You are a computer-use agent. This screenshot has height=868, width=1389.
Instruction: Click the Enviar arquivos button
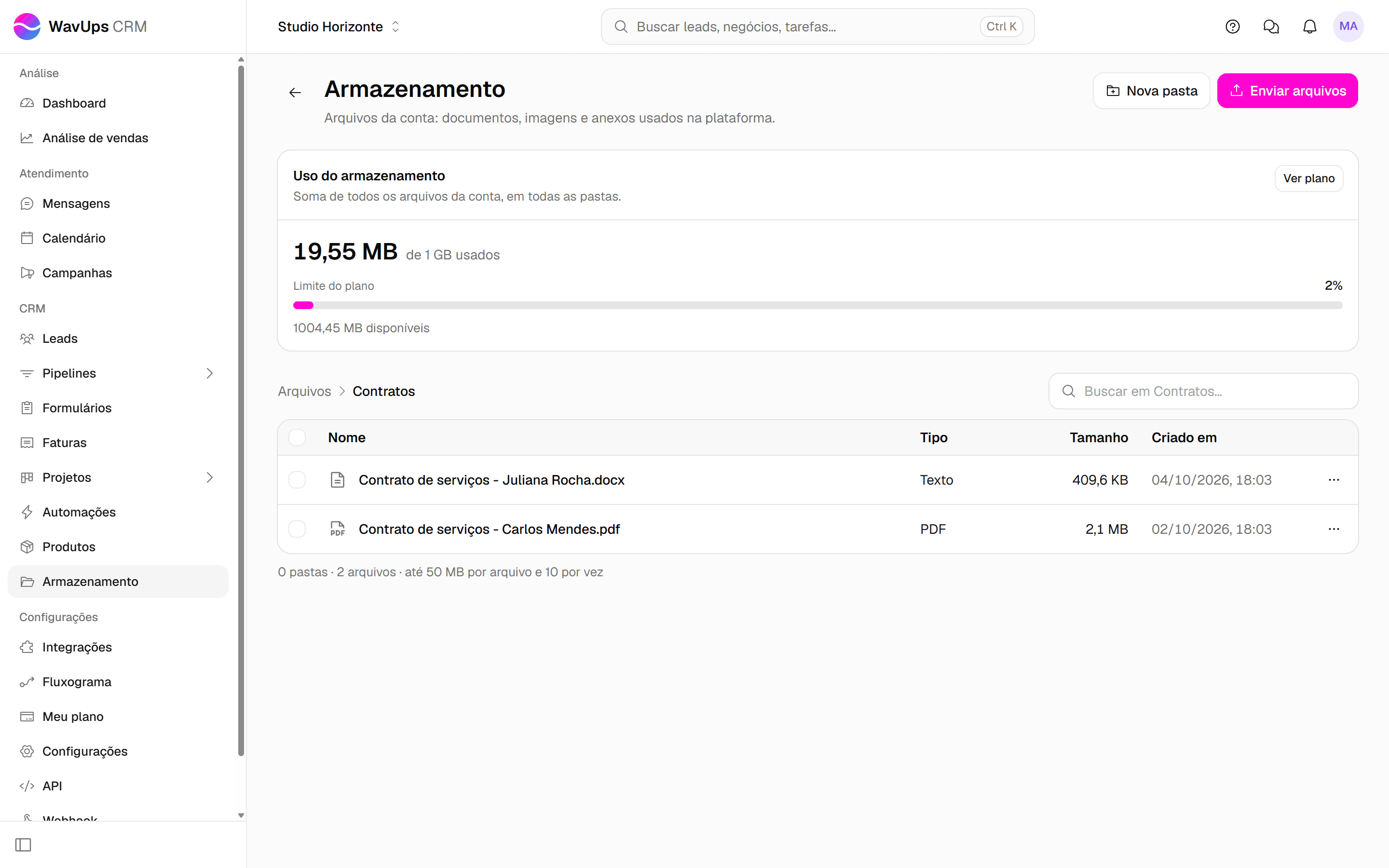[1287, 91]
